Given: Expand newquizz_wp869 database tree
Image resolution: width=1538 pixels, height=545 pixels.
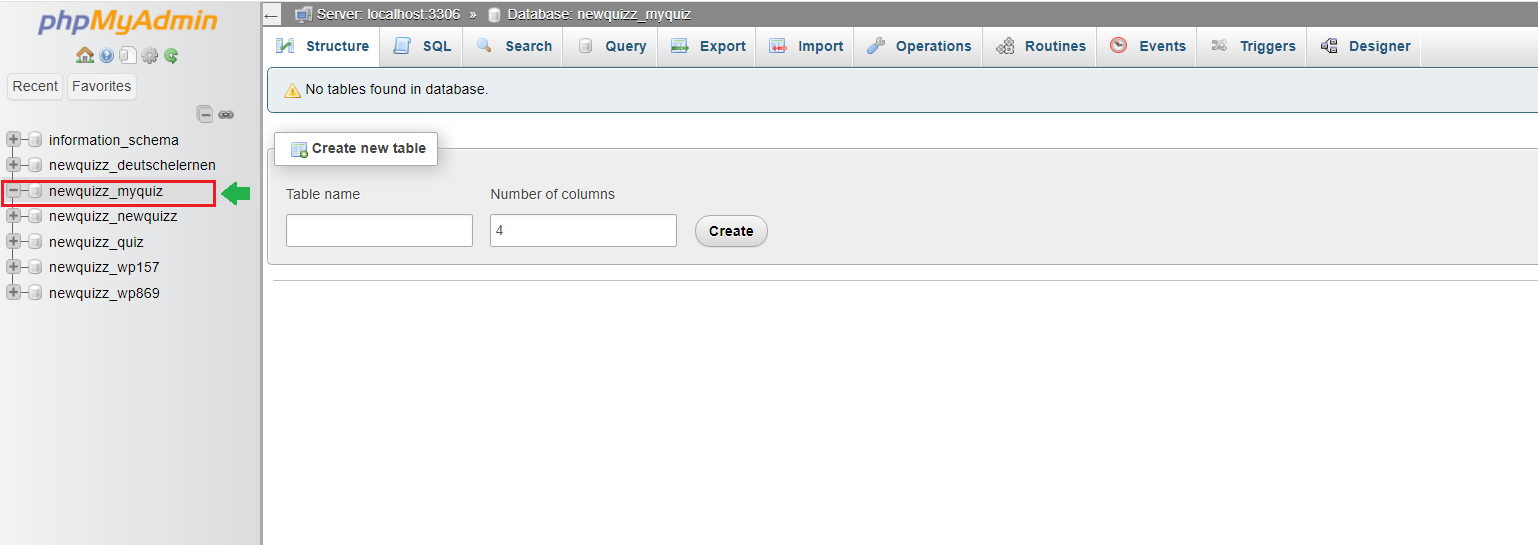Looking at the screenshot, I should [x=13, y=293].
